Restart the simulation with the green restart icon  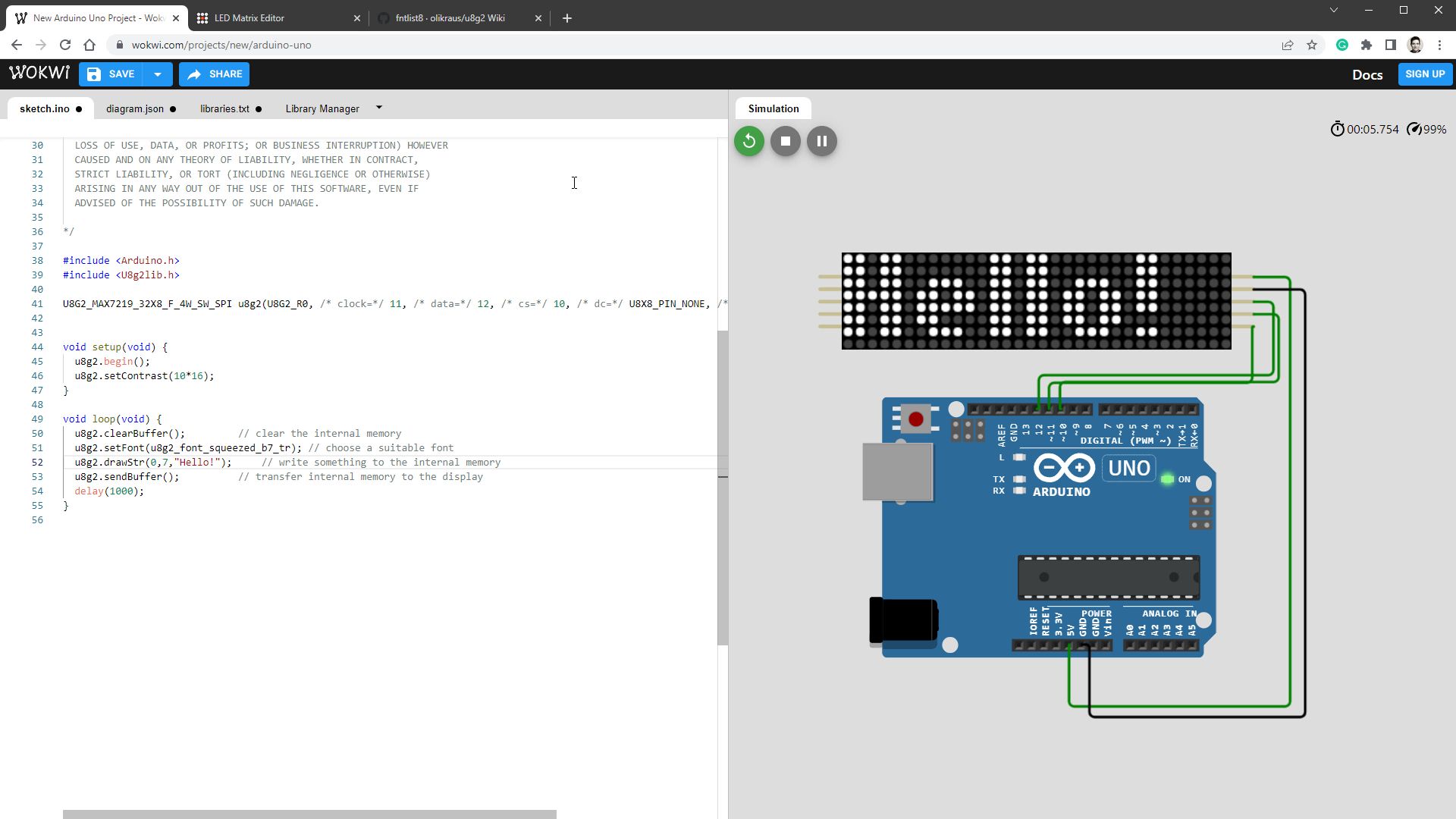(748, 141)
